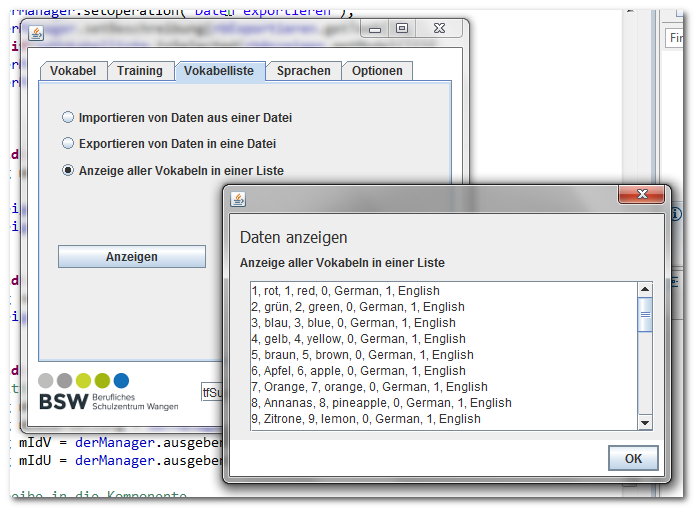The image size is (694, 508).
Task: Select row '8, Annanas, 8, pineapple'
Action: tap(444, 403)
